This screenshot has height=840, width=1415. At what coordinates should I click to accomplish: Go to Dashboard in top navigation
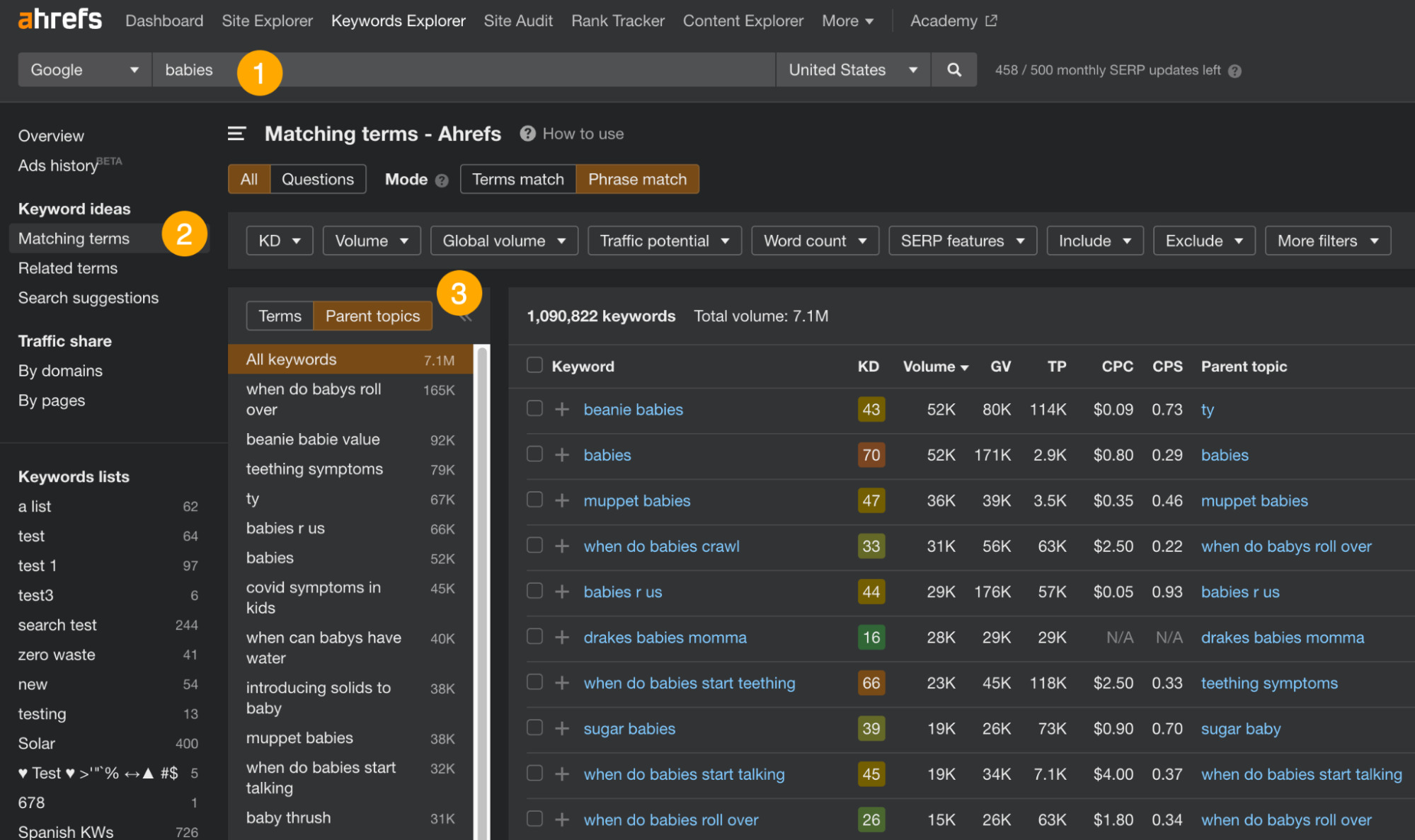coord(164,21)
